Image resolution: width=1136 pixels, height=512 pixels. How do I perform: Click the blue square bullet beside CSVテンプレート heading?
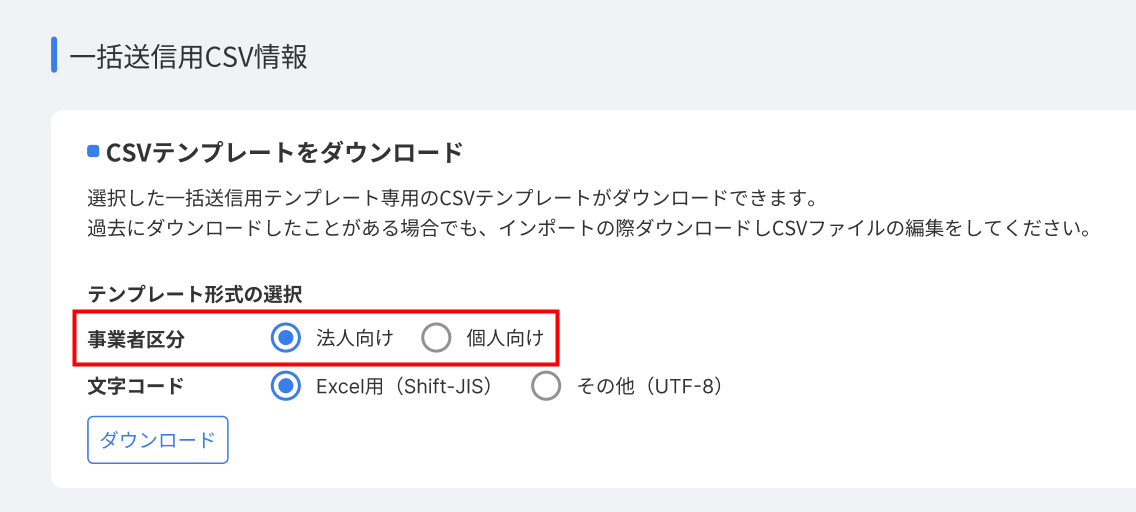[93, 152]
